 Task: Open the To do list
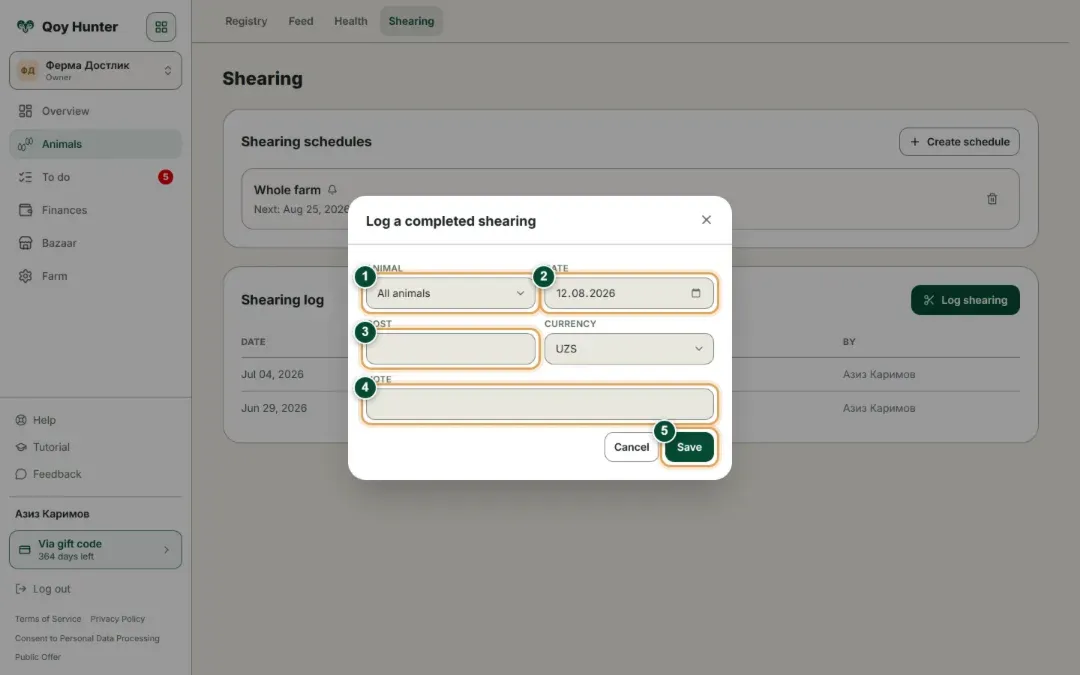coord(95,177)
